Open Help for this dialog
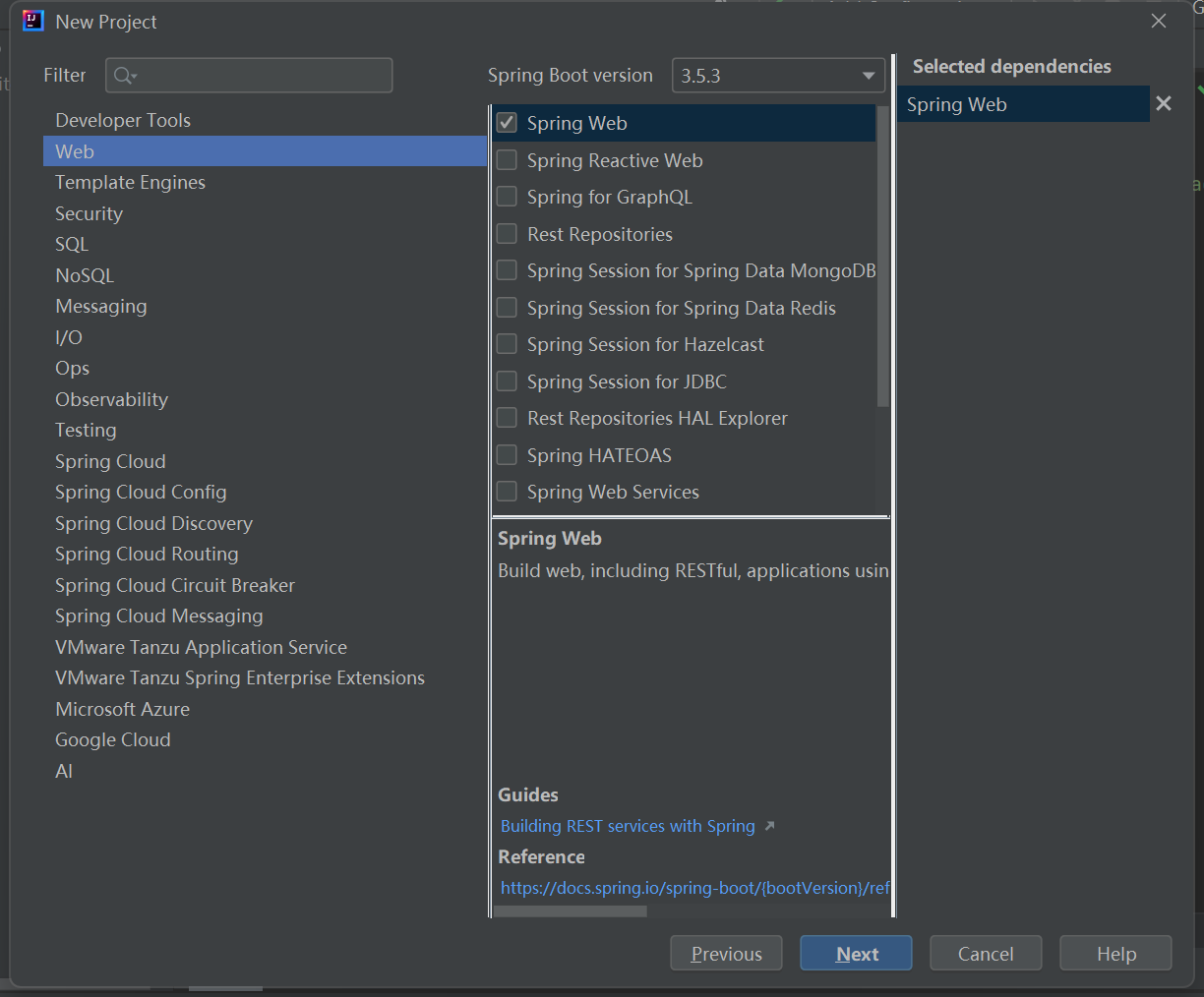 [x=1115, y=954]
